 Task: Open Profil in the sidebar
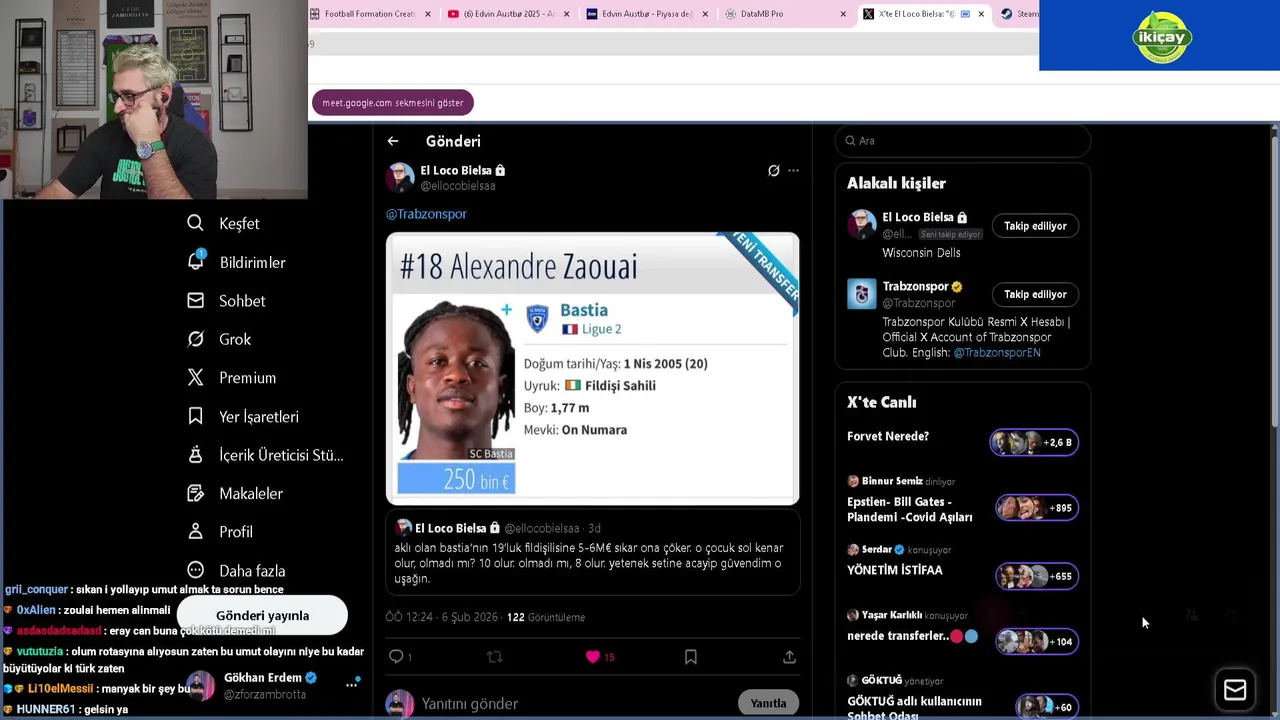219,532
